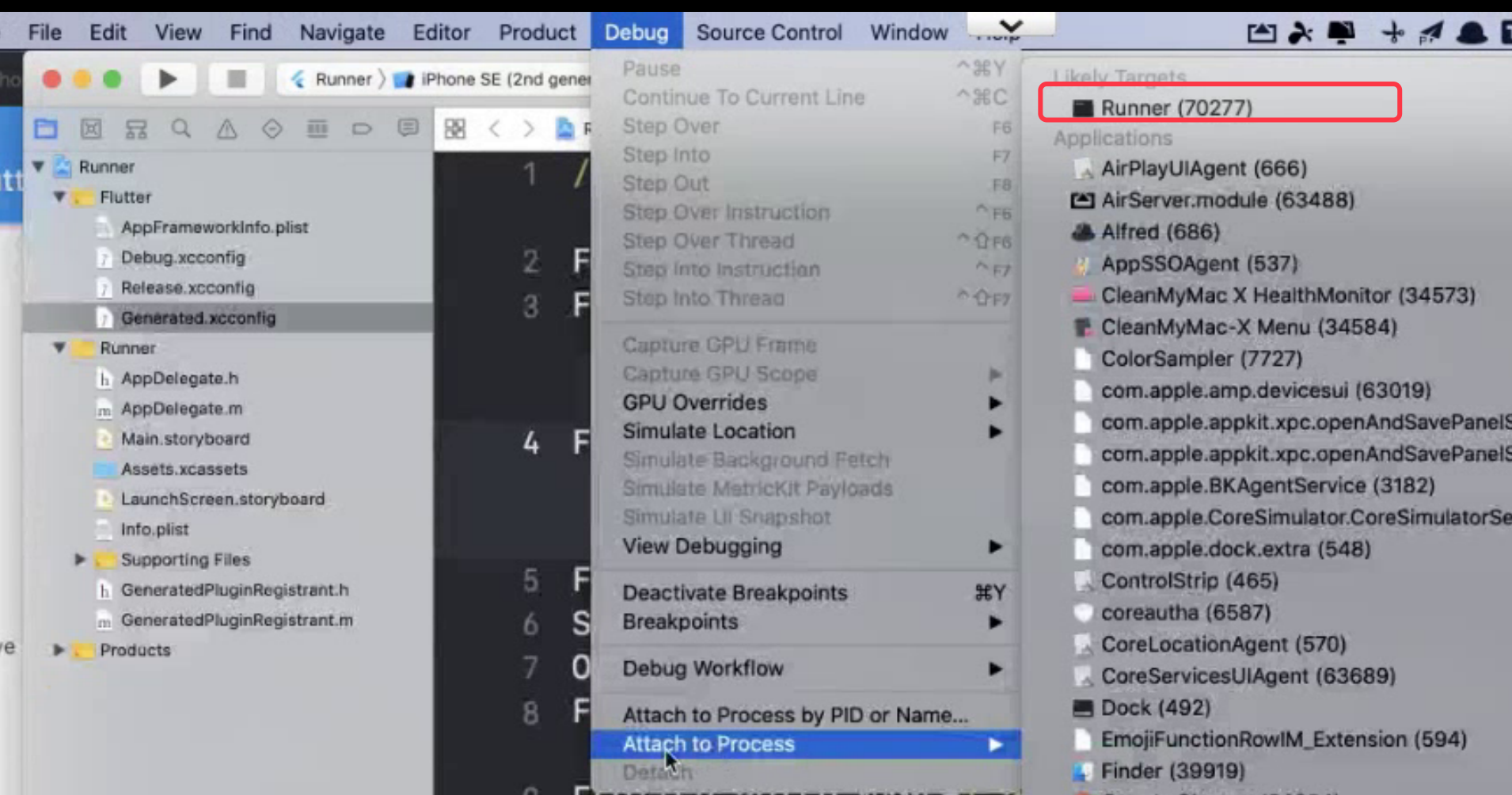Click the related items grid icon
The width and height of the screenshot is (1512, 795).
click(x=455, y=128)
